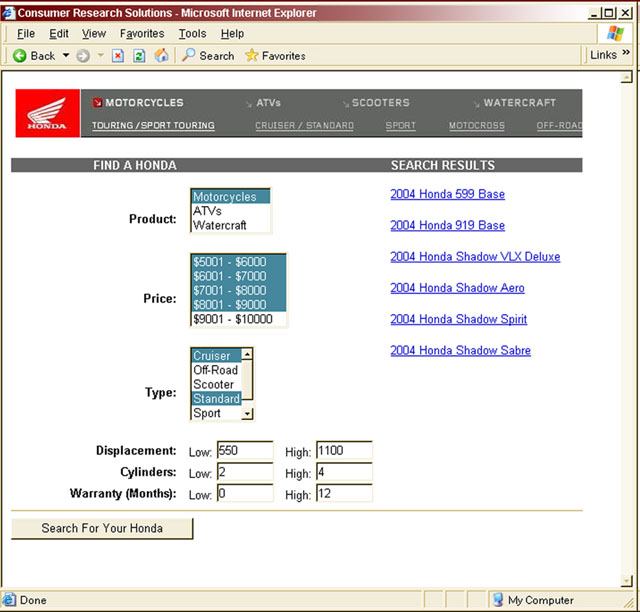
Task: Select ATVs in the Product list
Action: point(231,211)
